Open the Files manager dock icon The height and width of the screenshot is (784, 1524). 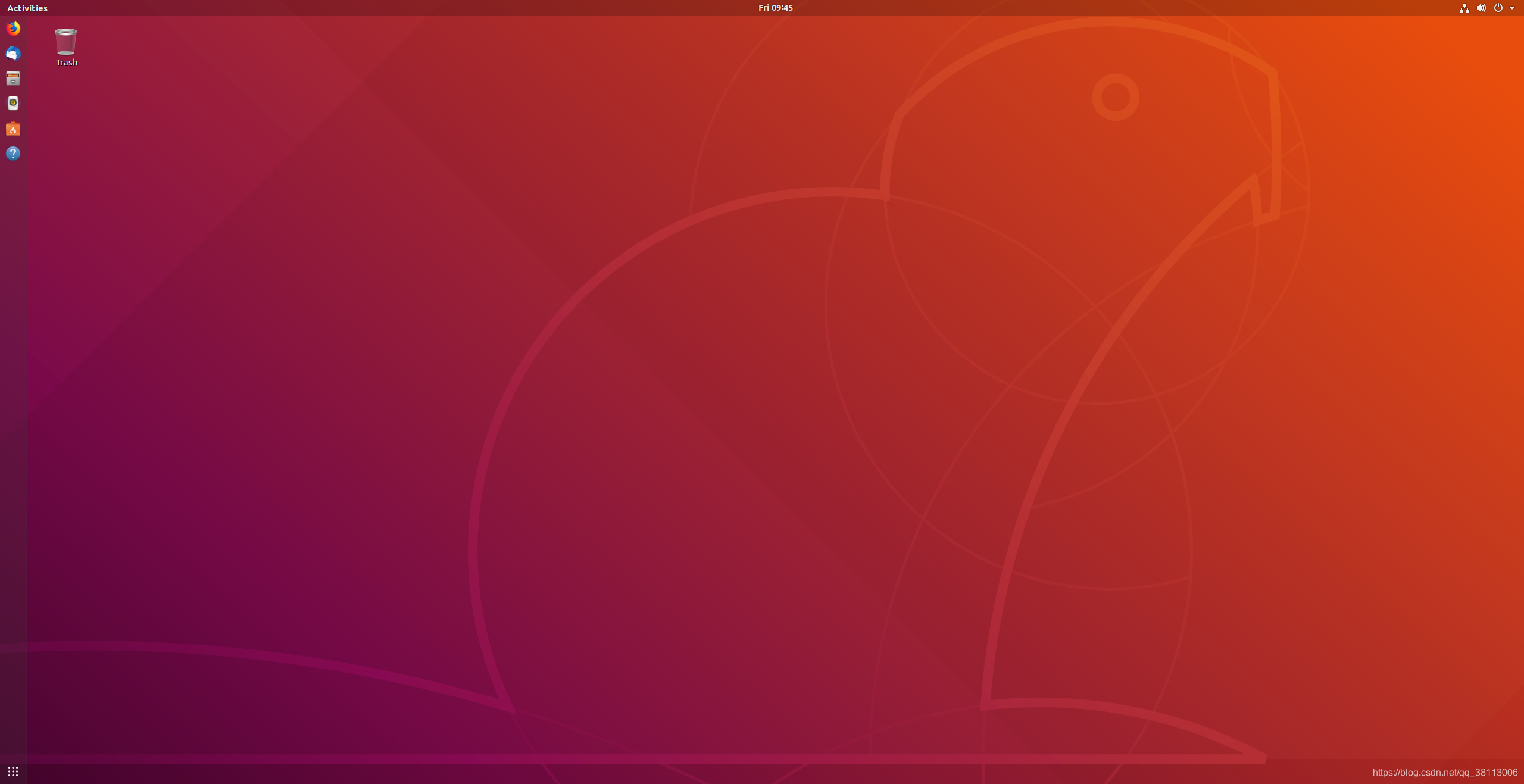click(x=13, y=79)
